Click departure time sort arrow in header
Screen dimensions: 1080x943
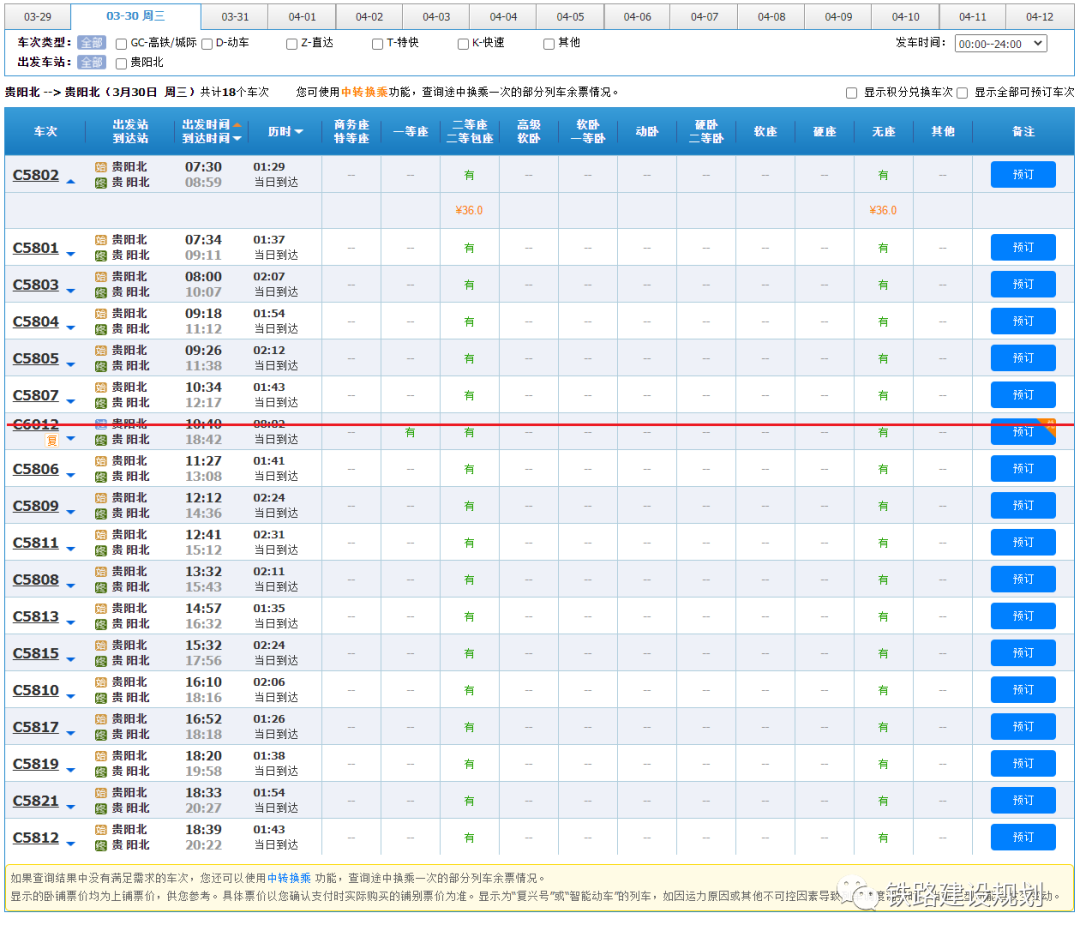click(237, 125)
